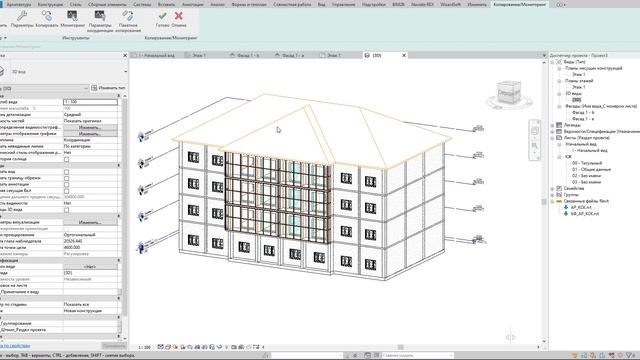
Task: Select the 00 - Титульный sheet
Action: click(587, 163)
